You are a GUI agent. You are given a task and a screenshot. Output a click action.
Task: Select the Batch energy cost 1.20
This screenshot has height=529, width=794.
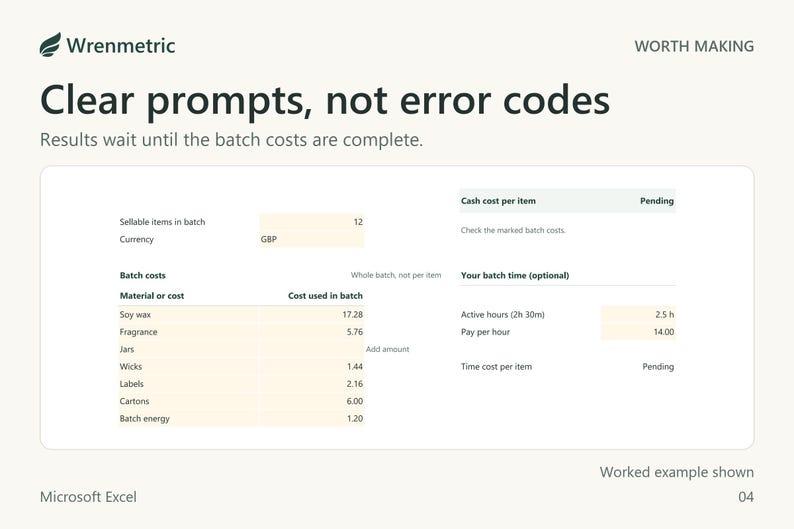point(311,418)
